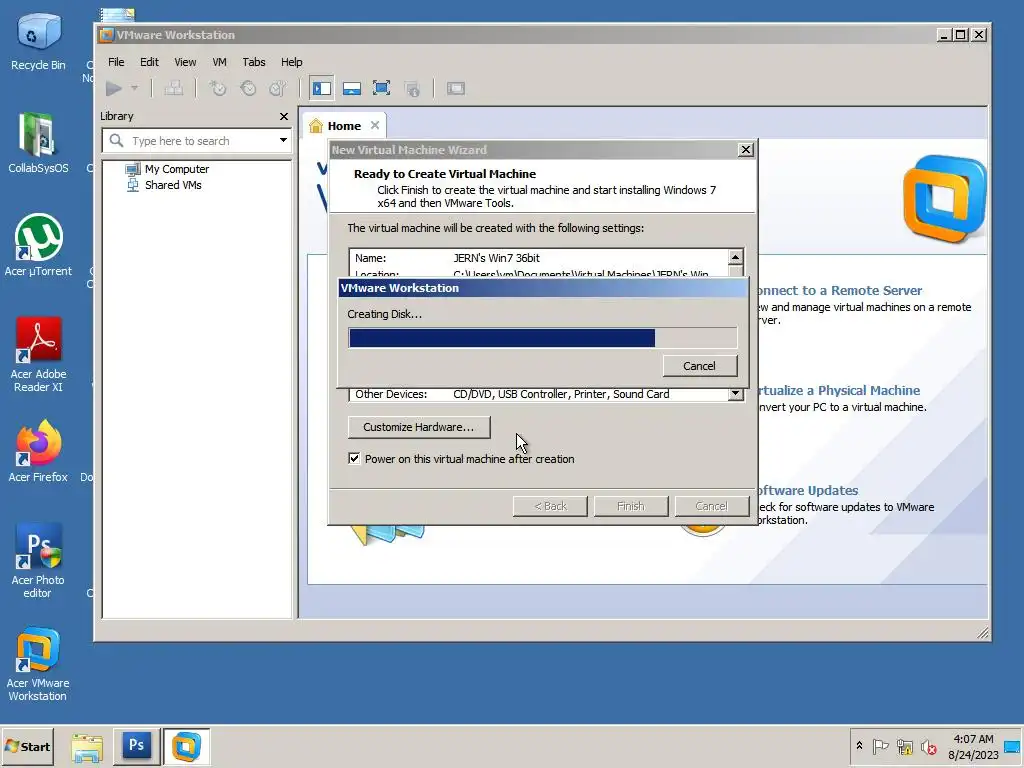
Task: Select the Acer Adobe Reader XI desktop icon
Action: 39,355
